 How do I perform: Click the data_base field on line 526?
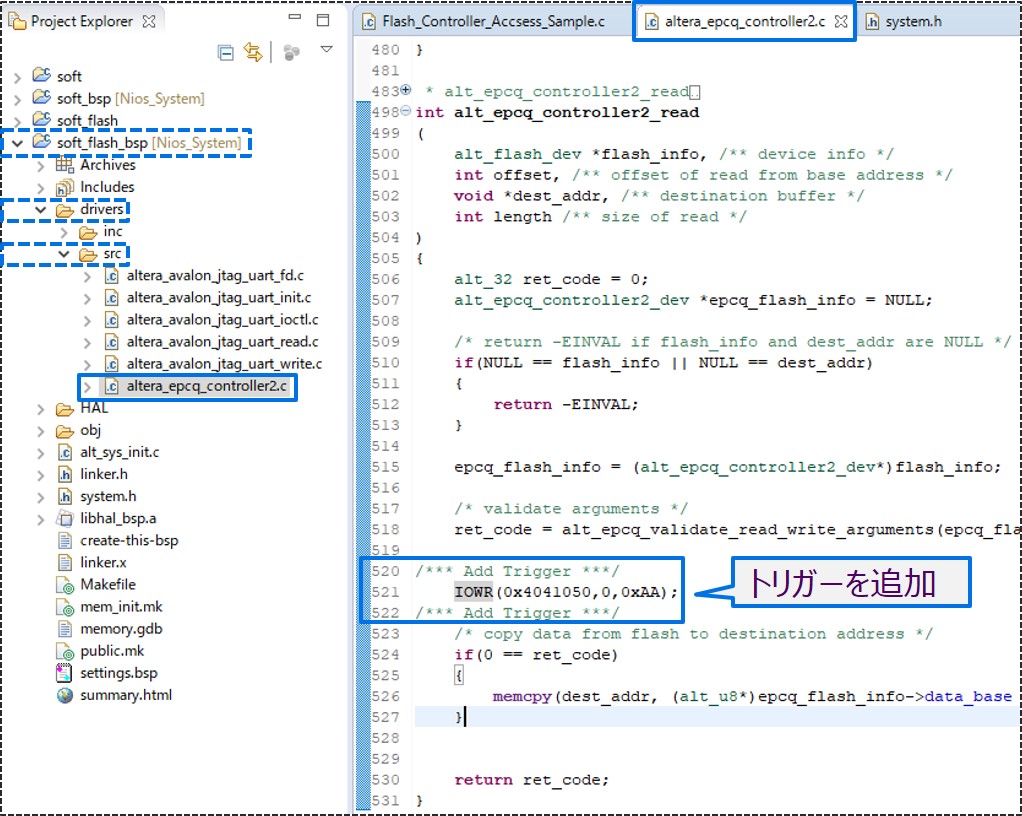[x=967, y=697]
